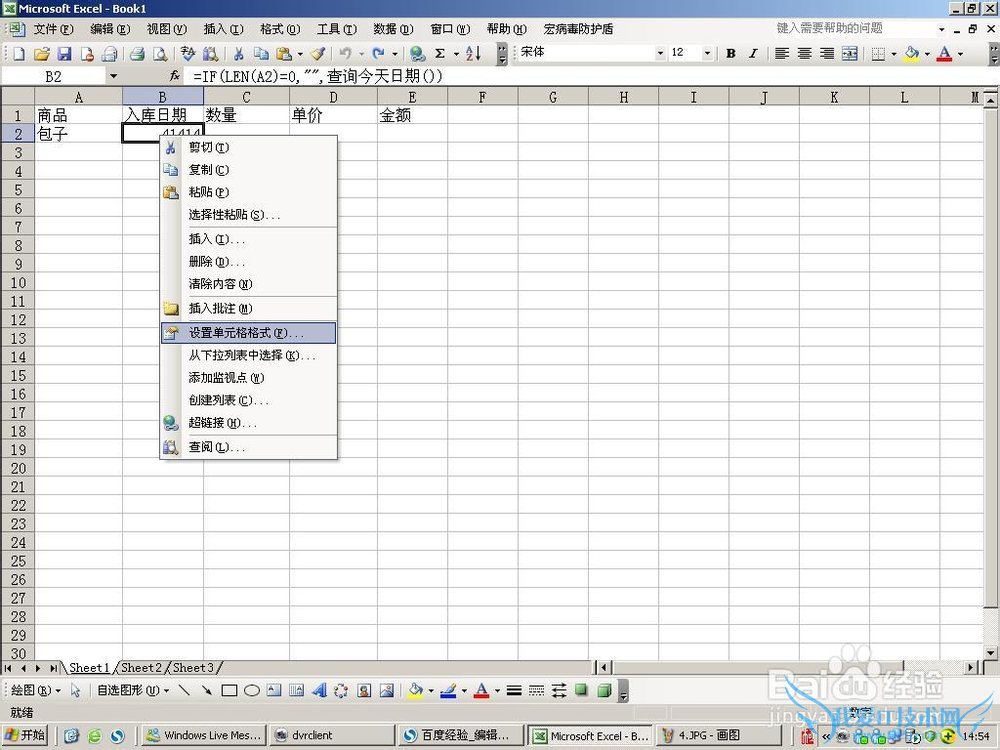
Task: Select cell A2 containing 包子
Action: [78, 134]
